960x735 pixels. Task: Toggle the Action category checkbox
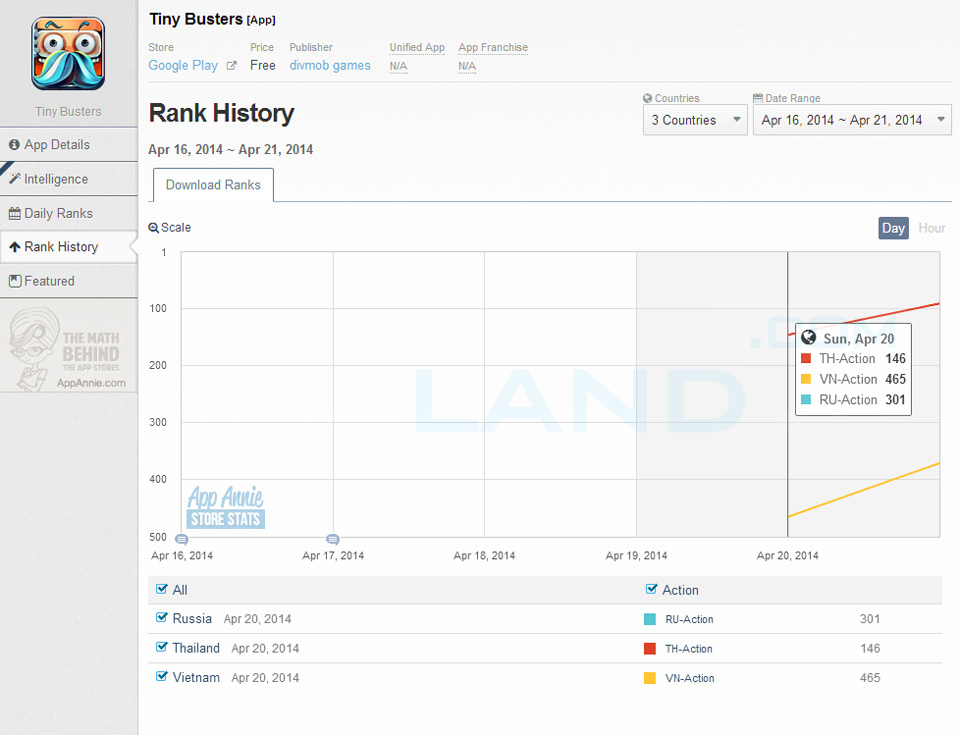coord(652,589)
